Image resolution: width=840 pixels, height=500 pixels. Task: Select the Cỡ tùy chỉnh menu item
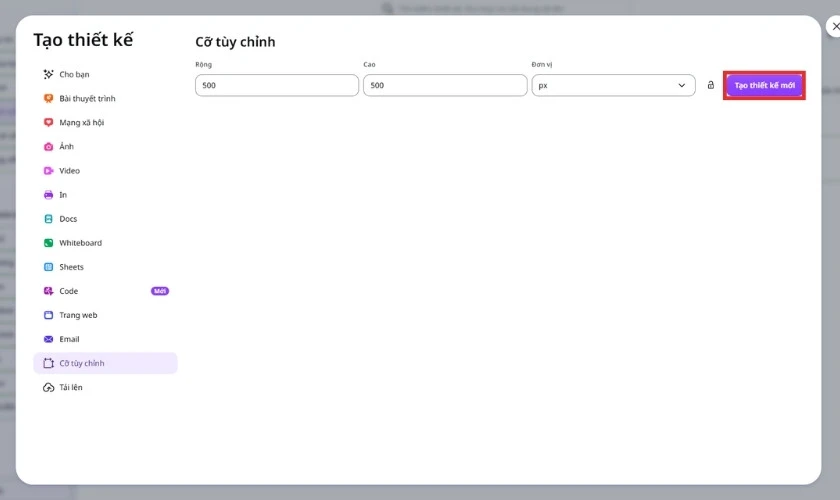105,363
